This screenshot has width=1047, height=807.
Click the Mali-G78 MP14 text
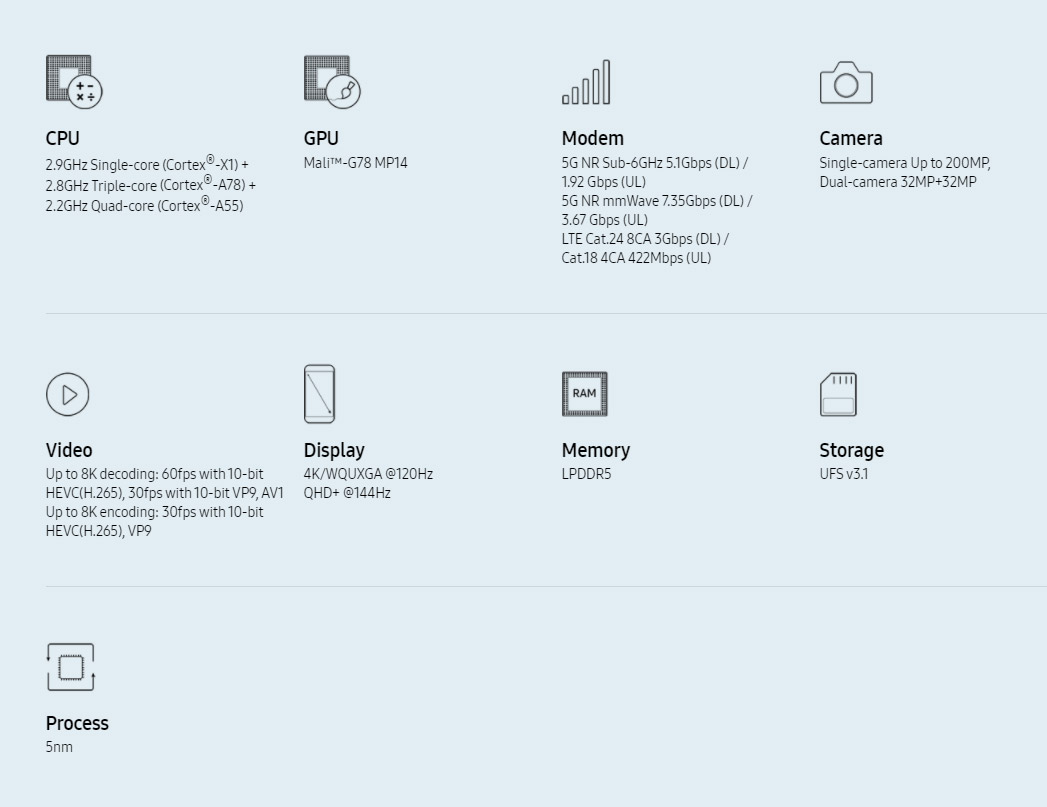point(355,163)
